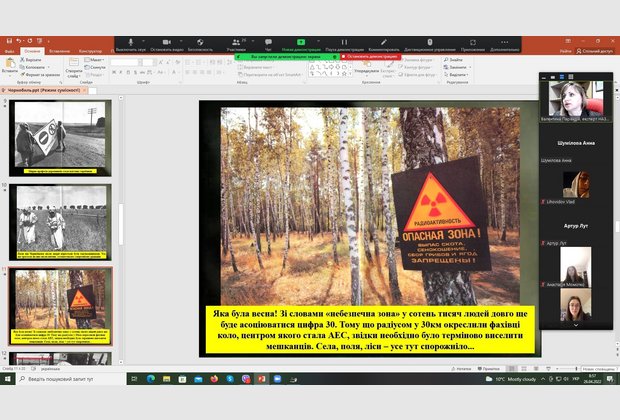620x420 pixels.
Task: Open Zoom Participants list
Action: tap(236, 43)
